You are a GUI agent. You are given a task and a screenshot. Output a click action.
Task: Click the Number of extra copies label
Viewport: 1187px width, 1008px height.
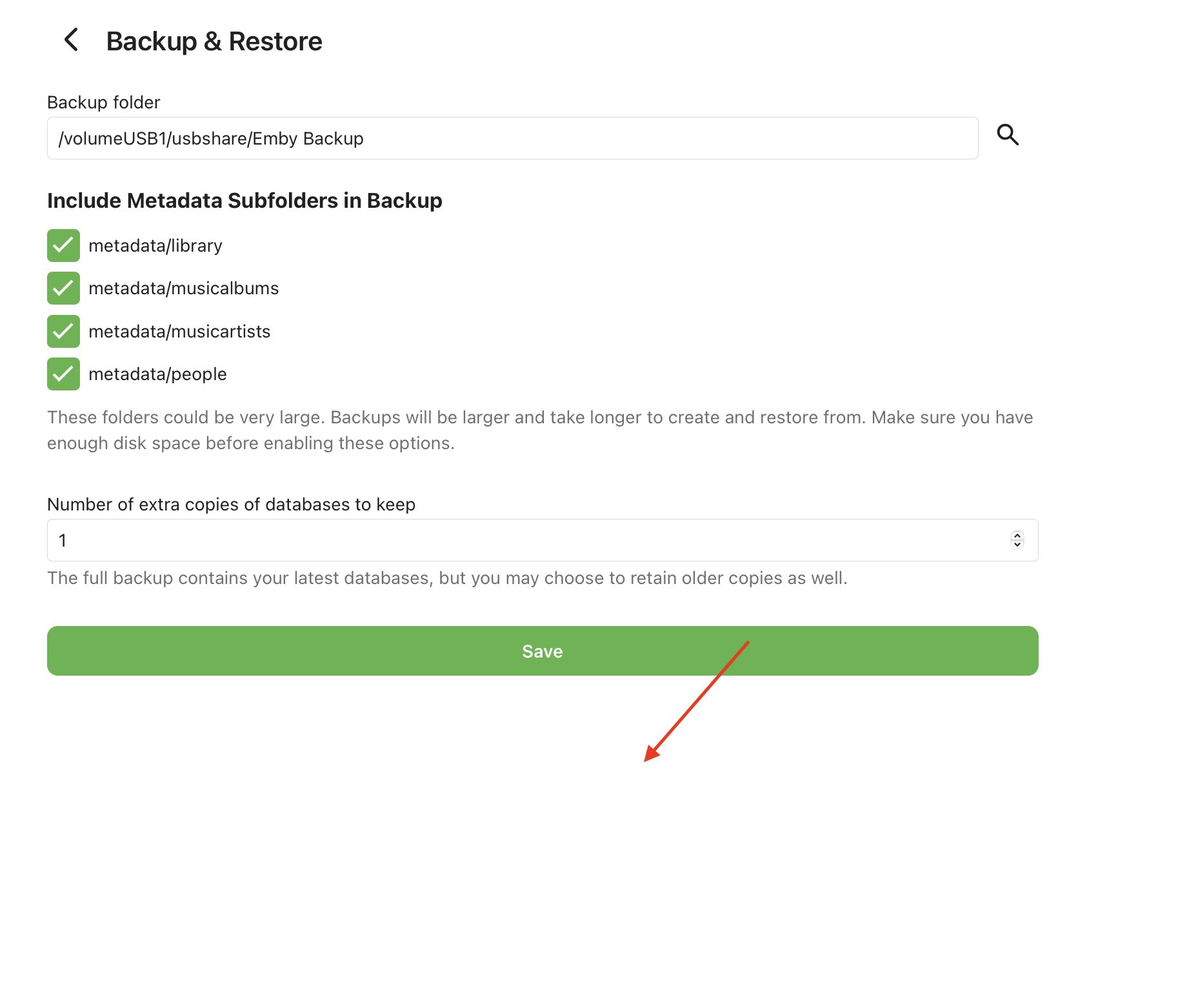231,505
